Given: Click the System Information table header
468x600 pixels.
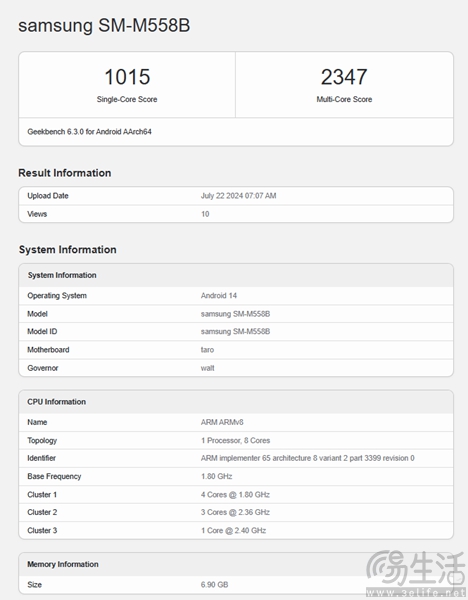Looking at the screenshot, I should [236, 275].
